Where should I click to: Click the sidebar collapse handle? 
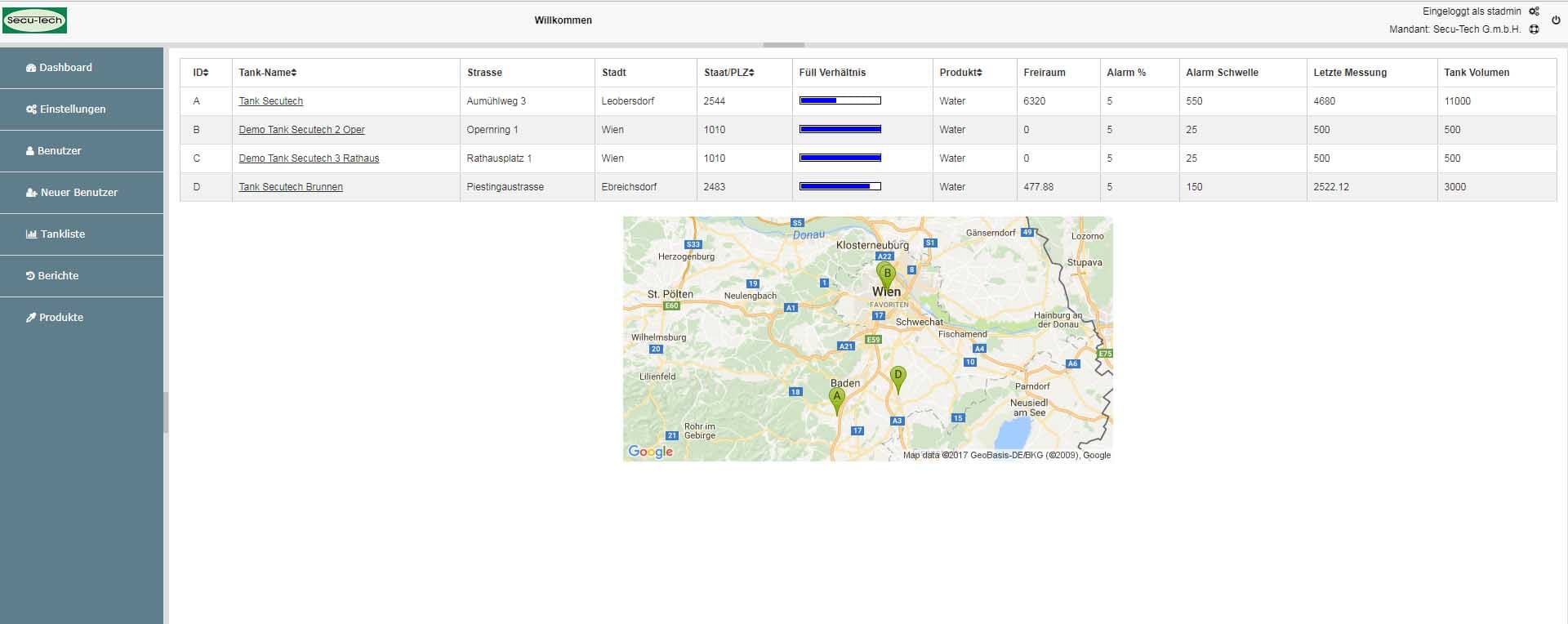click(x=166, y=412)
